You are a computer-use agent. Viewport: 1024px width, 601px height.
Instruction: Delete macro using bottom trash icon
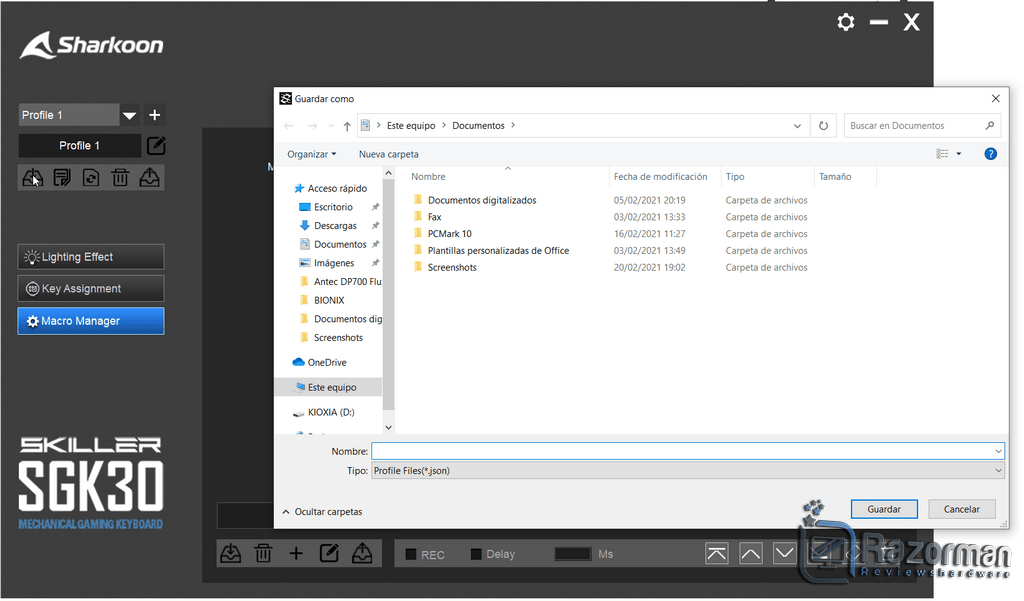[x=263, y=554]
